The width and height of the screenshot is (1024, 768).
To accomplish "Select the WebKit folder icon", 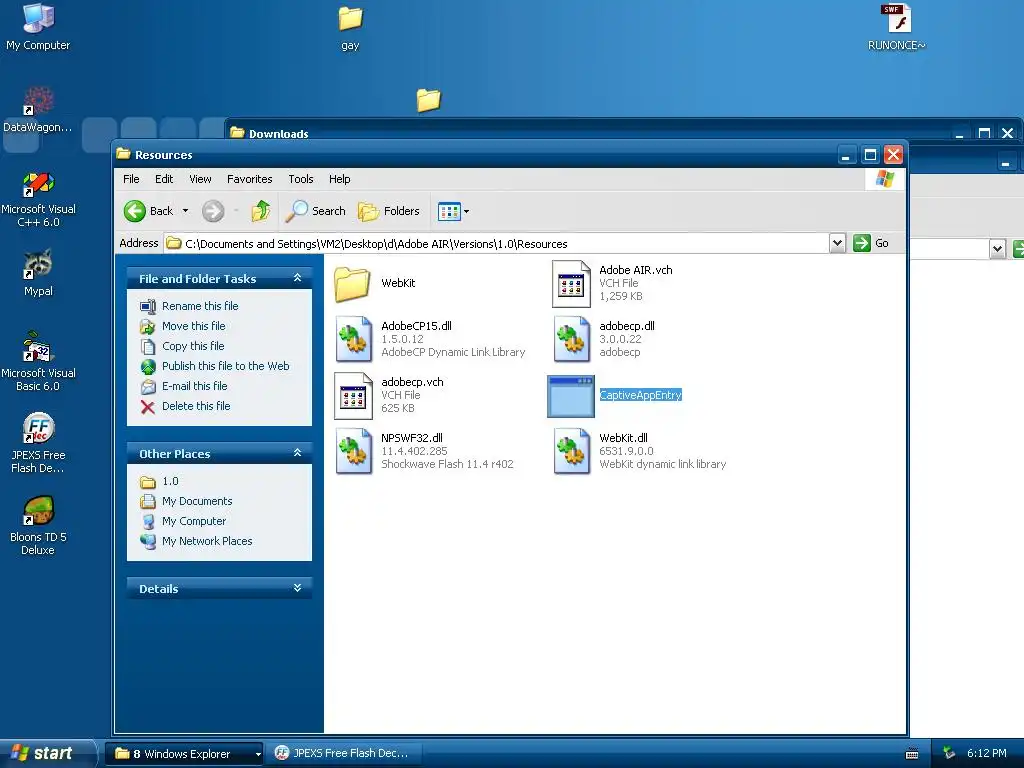I will (353, 283).
